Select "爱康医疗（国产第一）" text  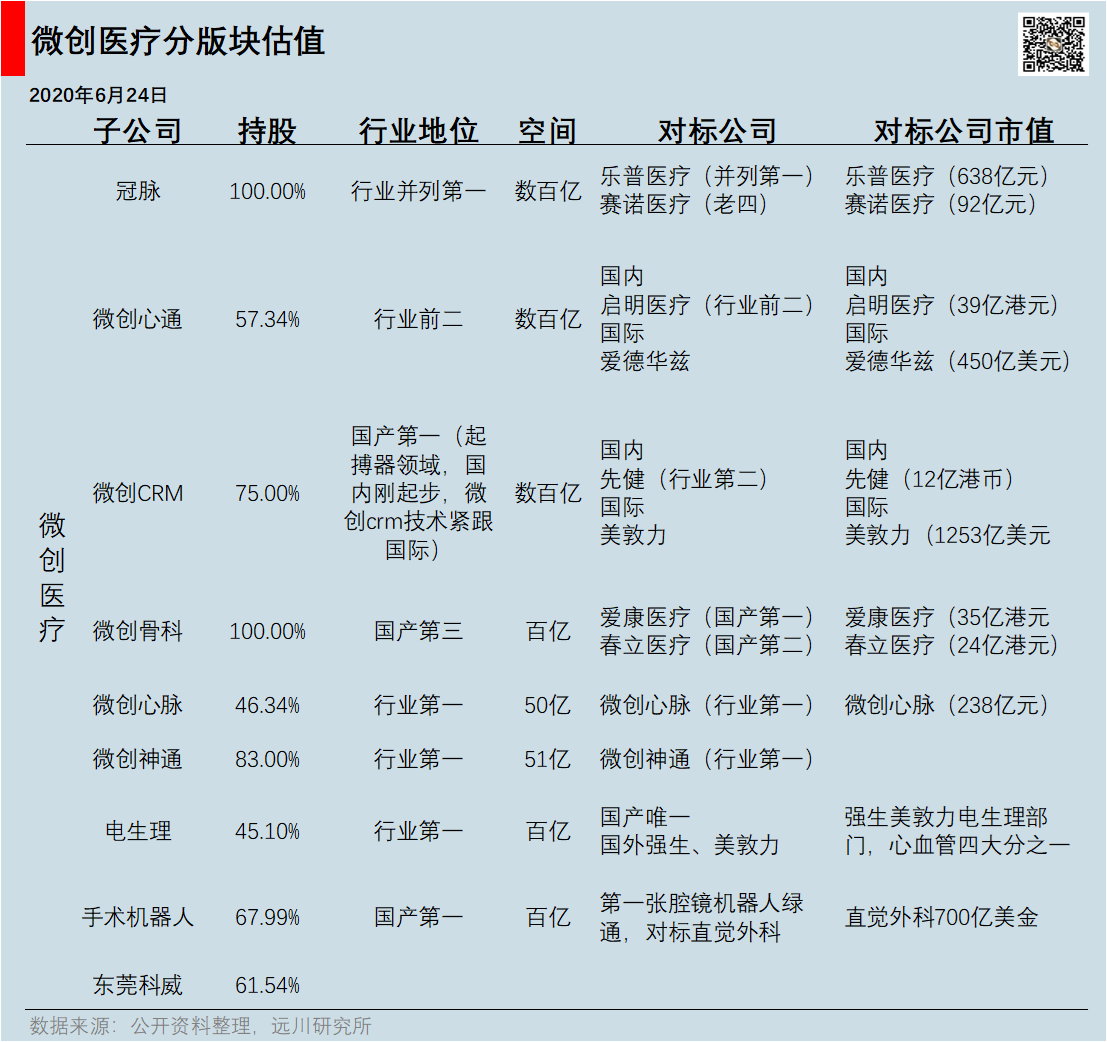click(x=707, y=617)
